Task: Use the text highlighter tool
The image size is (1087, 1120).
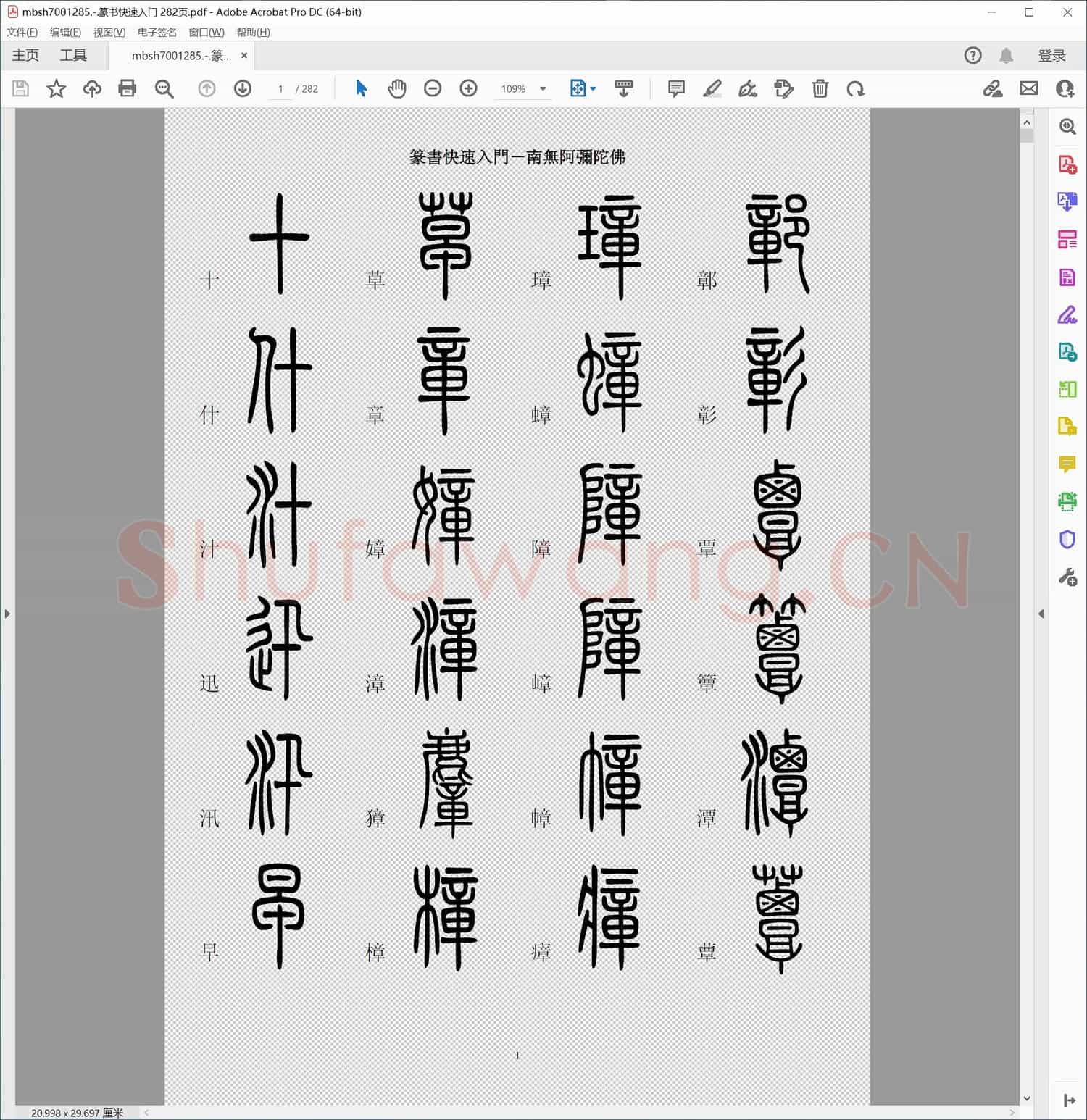Action: point(712,88)
